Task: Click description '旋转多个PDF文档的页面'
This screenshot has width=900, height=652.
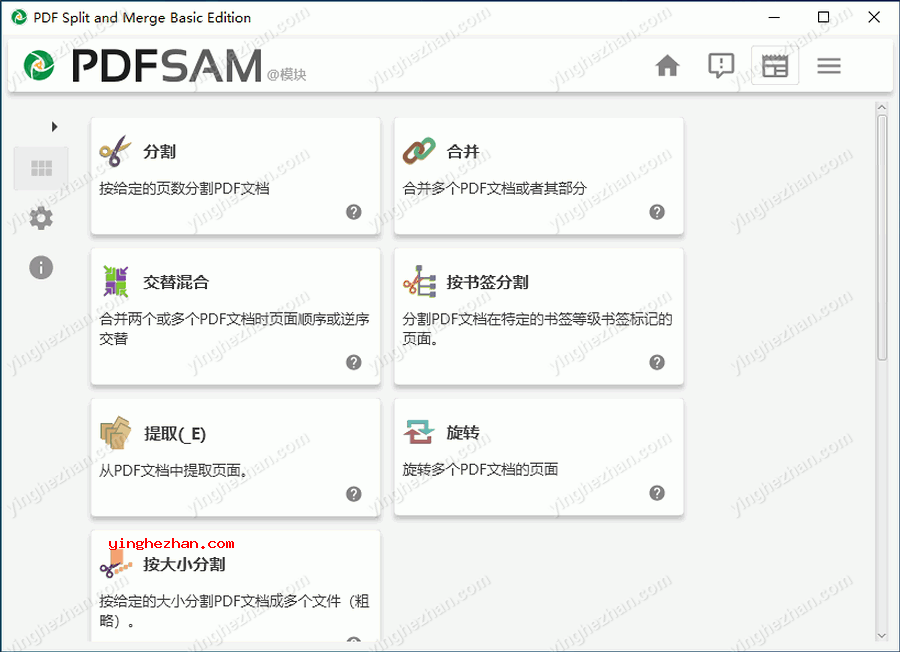Action: [480, 469]
